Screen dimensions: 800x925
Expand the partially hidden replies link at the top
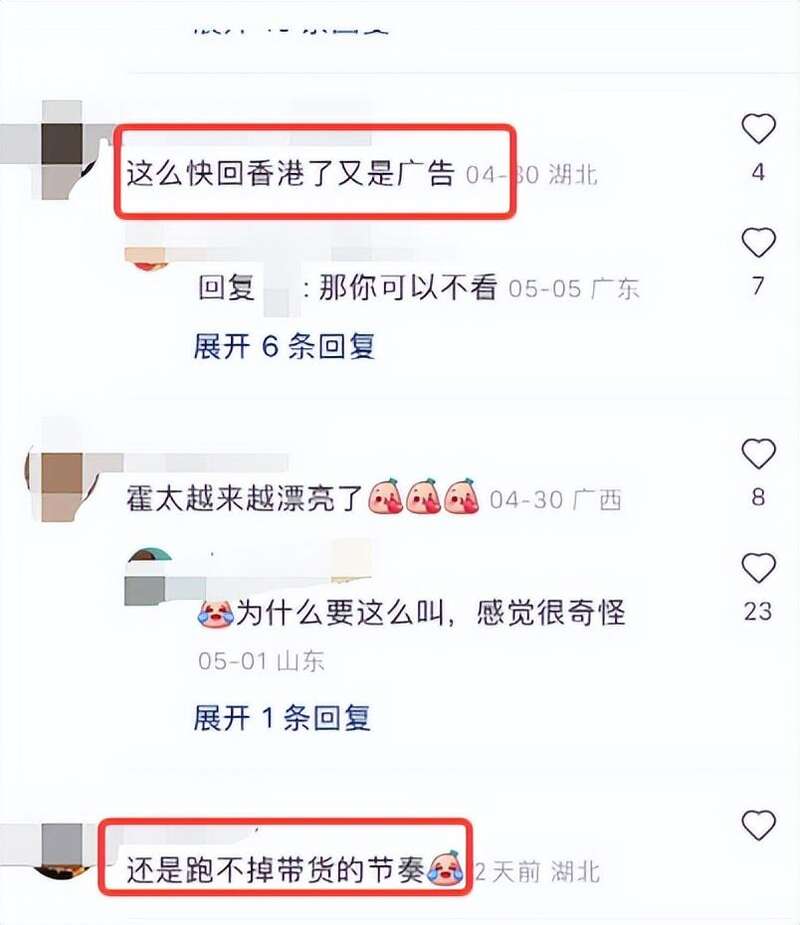click(291, 28)
